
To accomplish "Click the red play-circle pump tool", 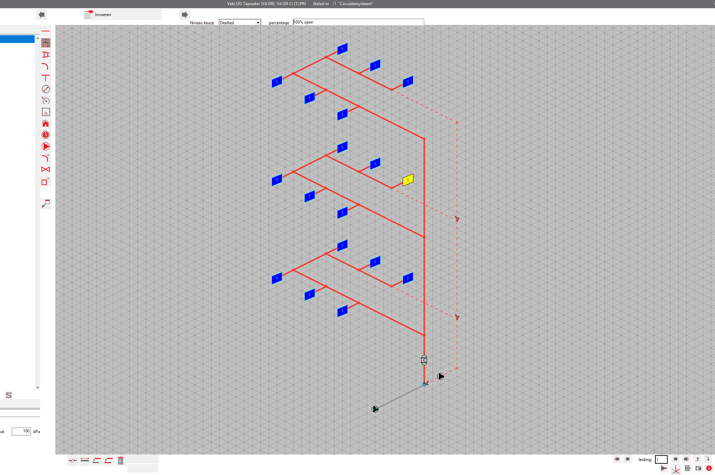I will point(46,146).
